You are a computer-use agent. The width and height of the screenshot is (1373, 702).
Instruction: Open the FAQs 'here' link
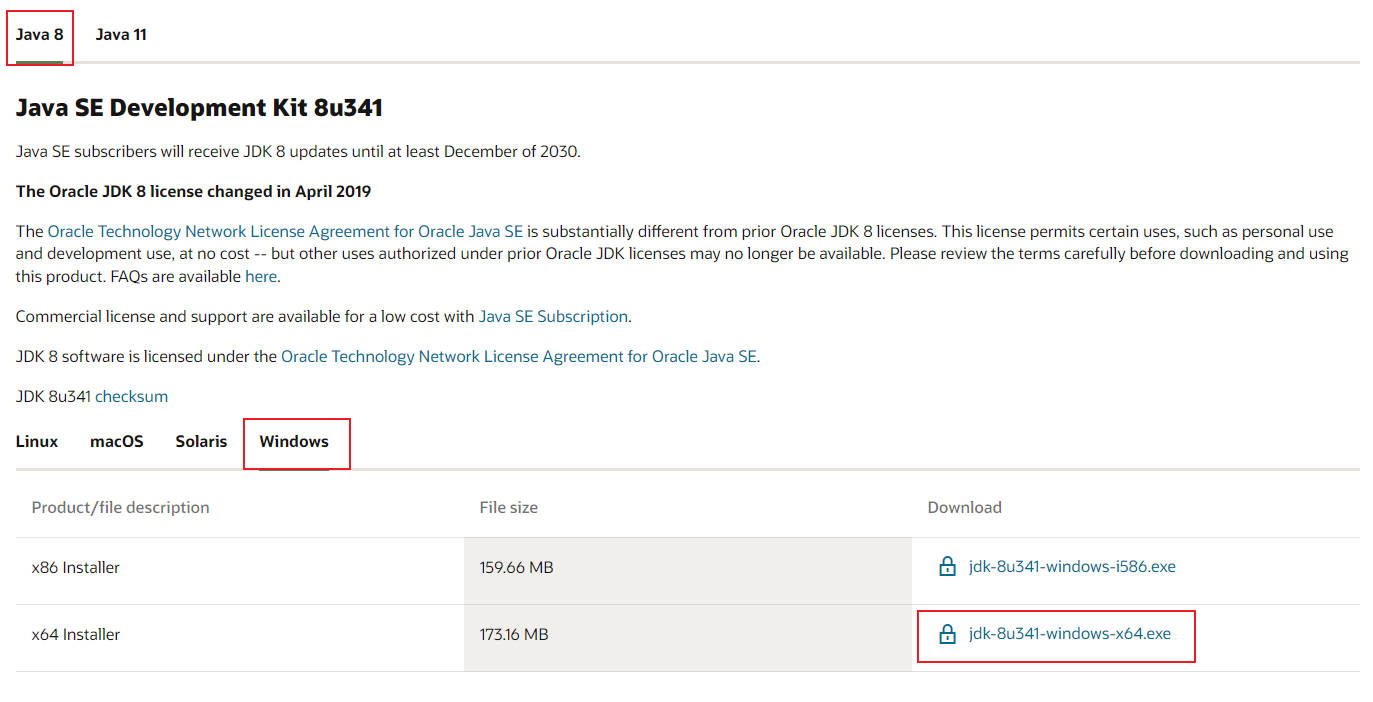point(261,277)
